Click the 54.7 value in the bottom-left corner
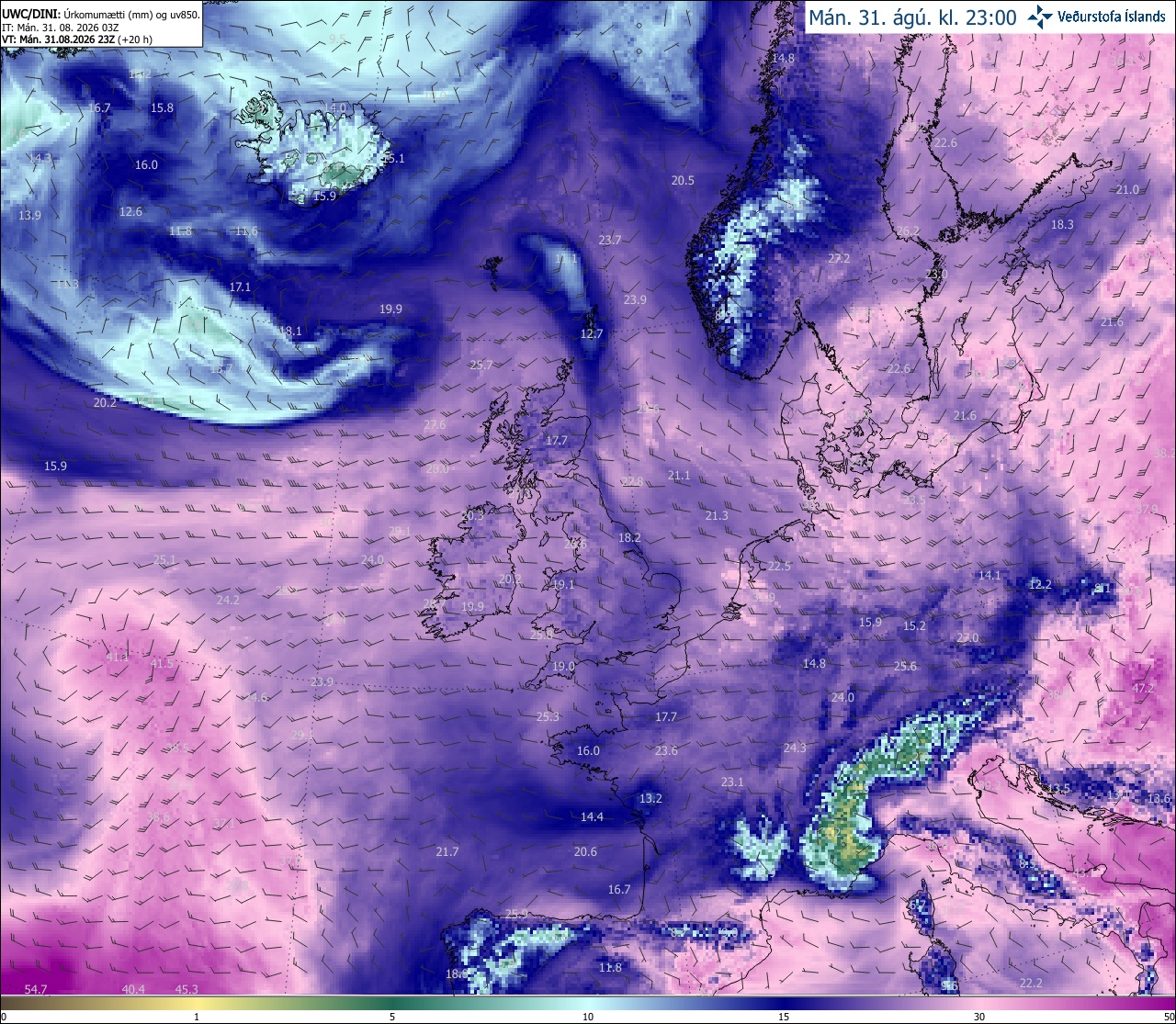The height and width of the screenshot is (1024, 1176). [x=36, y=989]
